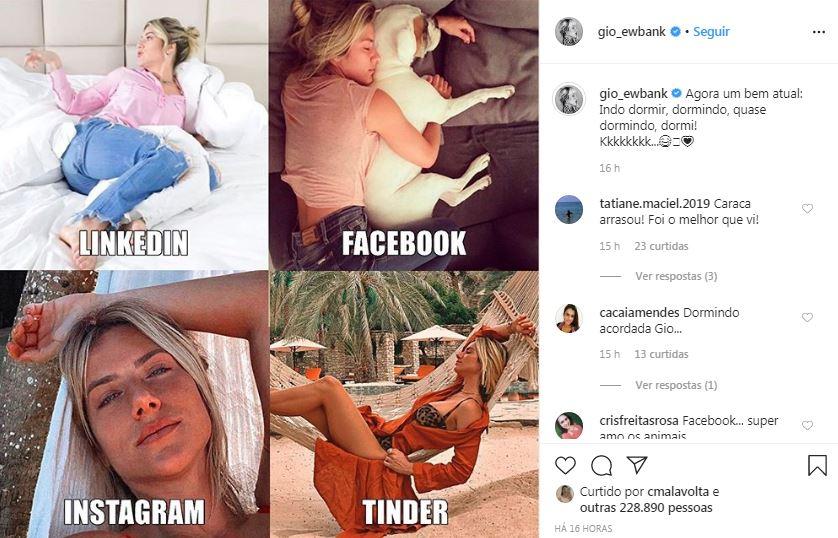The height and width of the screenshot is (538, 838).
Task: Open gio_ewbank username in header
Action: pyautogui.click(x=632, y=32)
